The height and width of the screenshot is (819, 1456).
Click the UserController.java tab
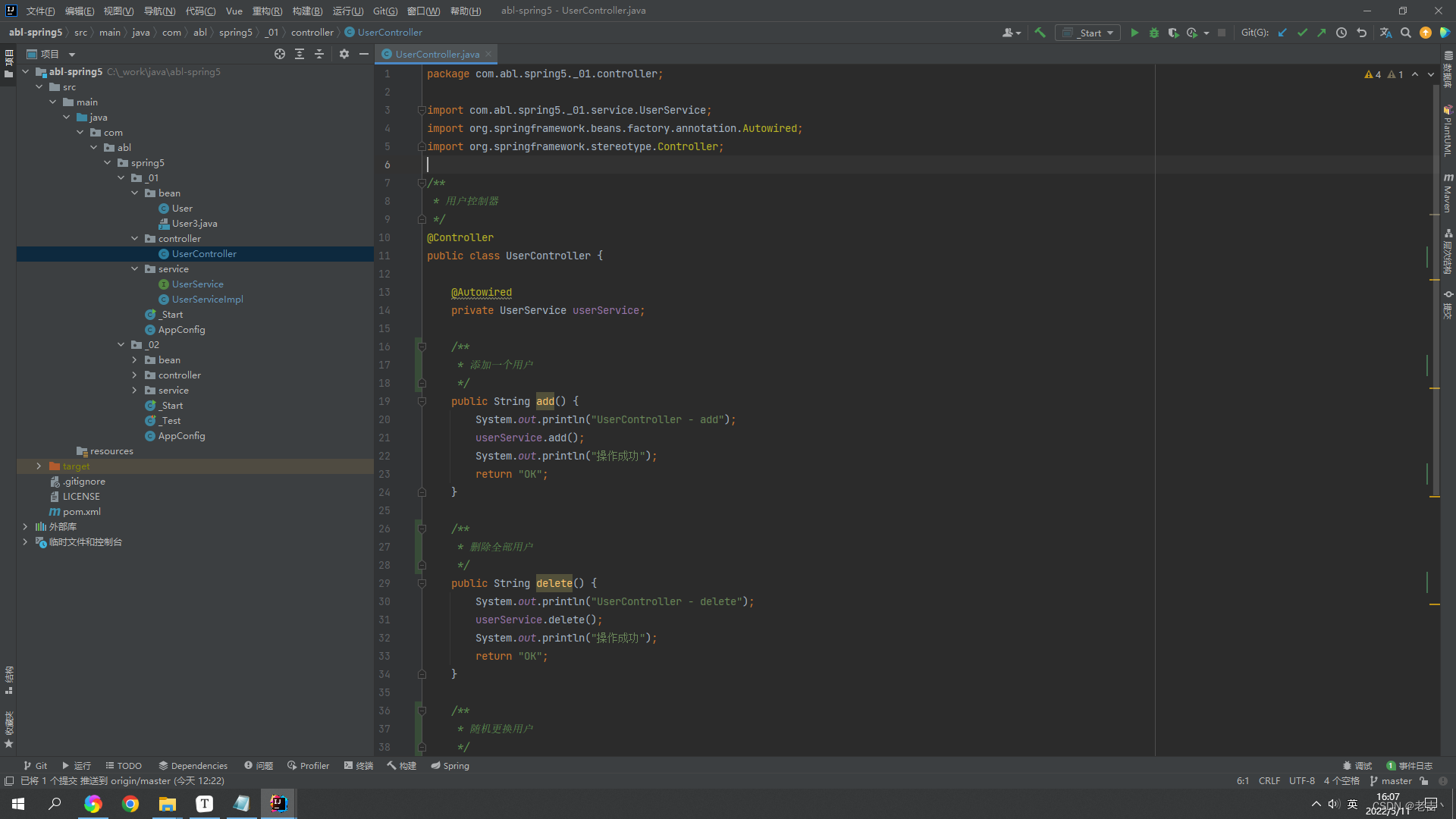coord(438,54)
